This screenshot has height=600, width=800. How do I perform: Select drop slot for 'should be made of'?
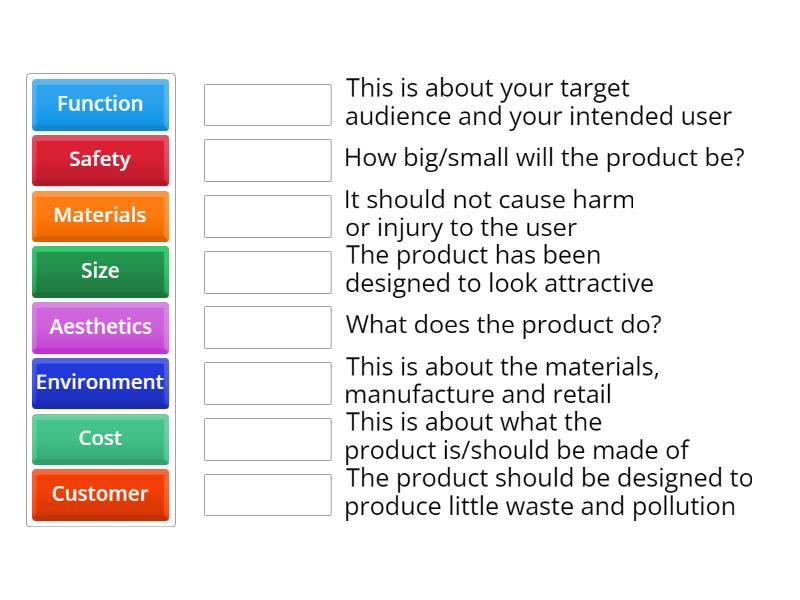point(267,439)
